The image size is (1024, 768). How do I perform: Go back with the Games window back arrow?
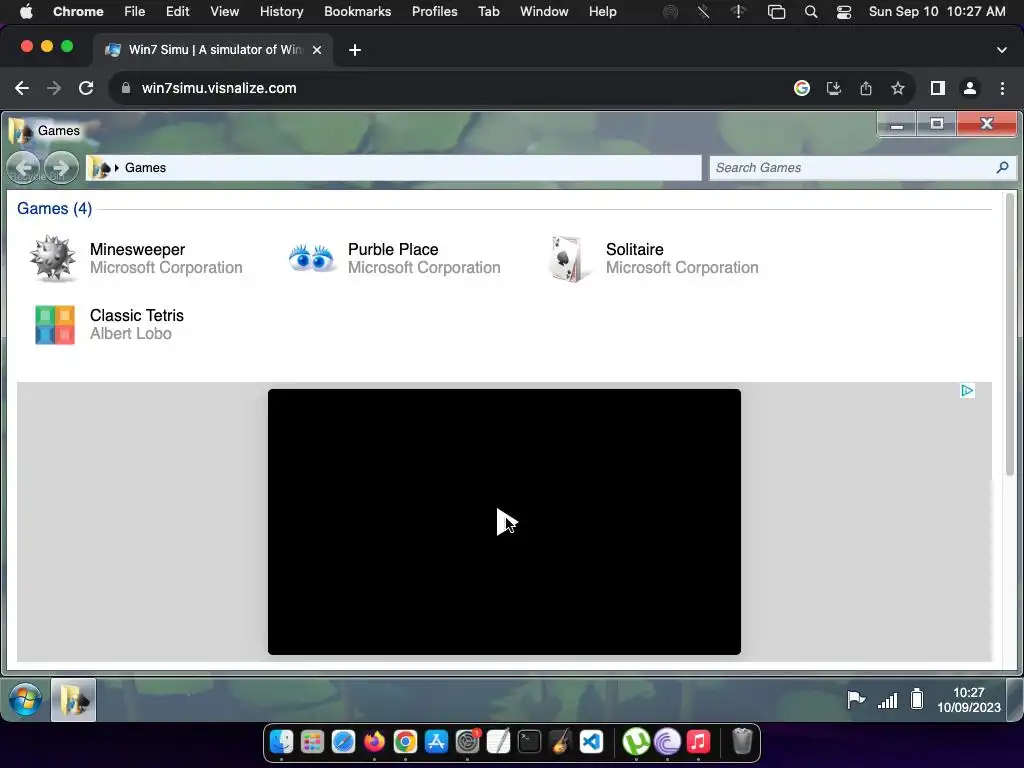click(x=24, y=168)
